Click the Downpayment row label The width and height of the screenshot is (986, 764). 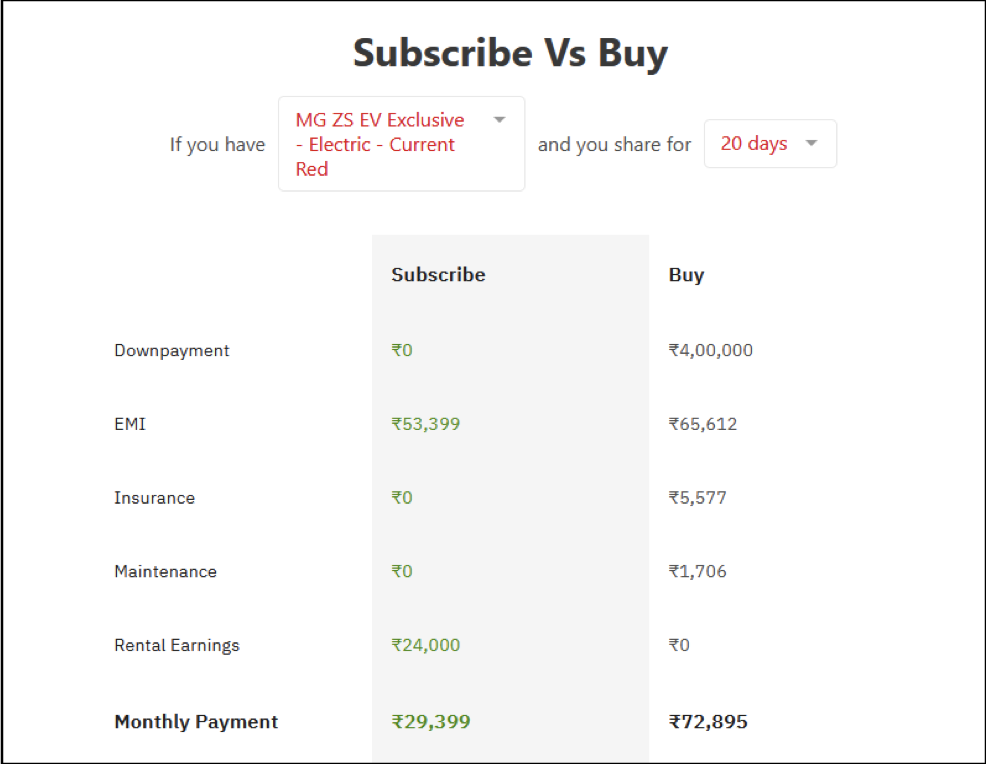(172, 351)
